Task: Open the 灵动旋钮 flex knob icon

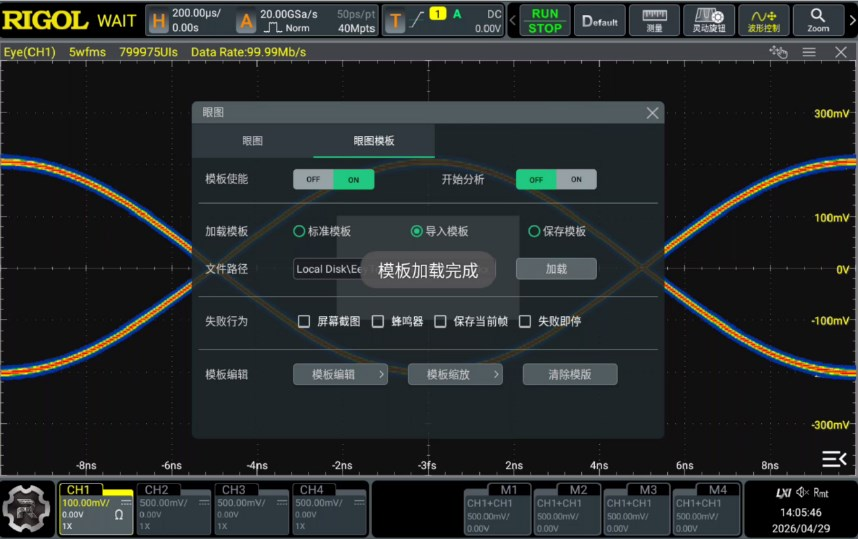Action: [x=709, y=20]
